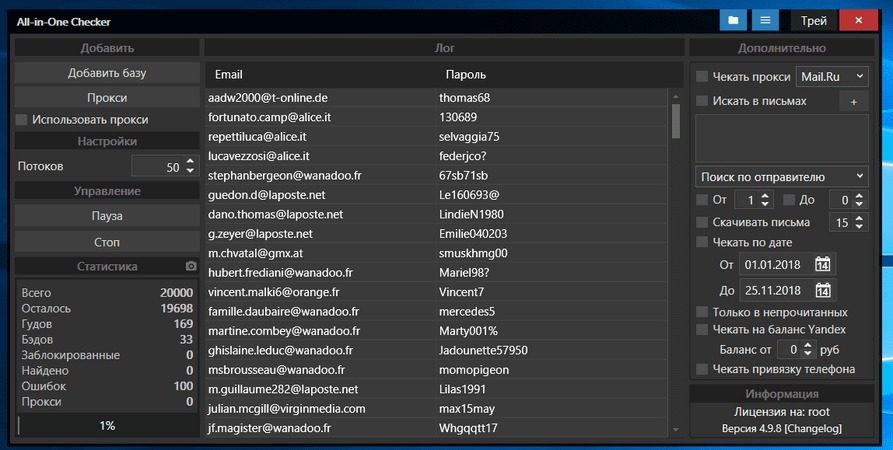This screenshot has height=450, width=893.
Task: Click the blue folder icon in title bar
Action: [x=733, y=20]
